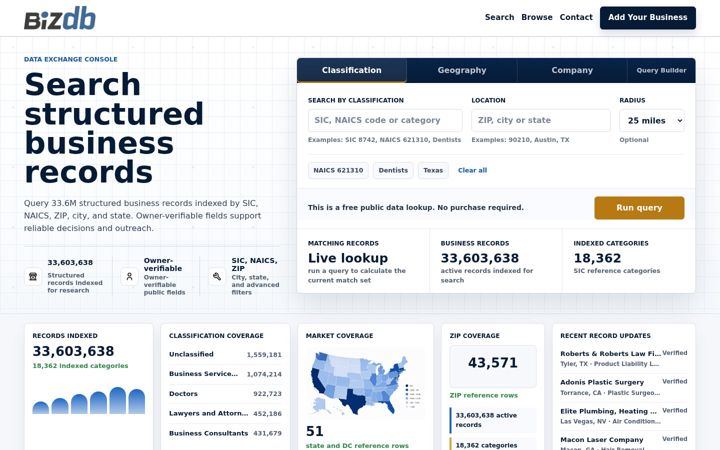Click the telephone icon beside structured records

point(33,276)
